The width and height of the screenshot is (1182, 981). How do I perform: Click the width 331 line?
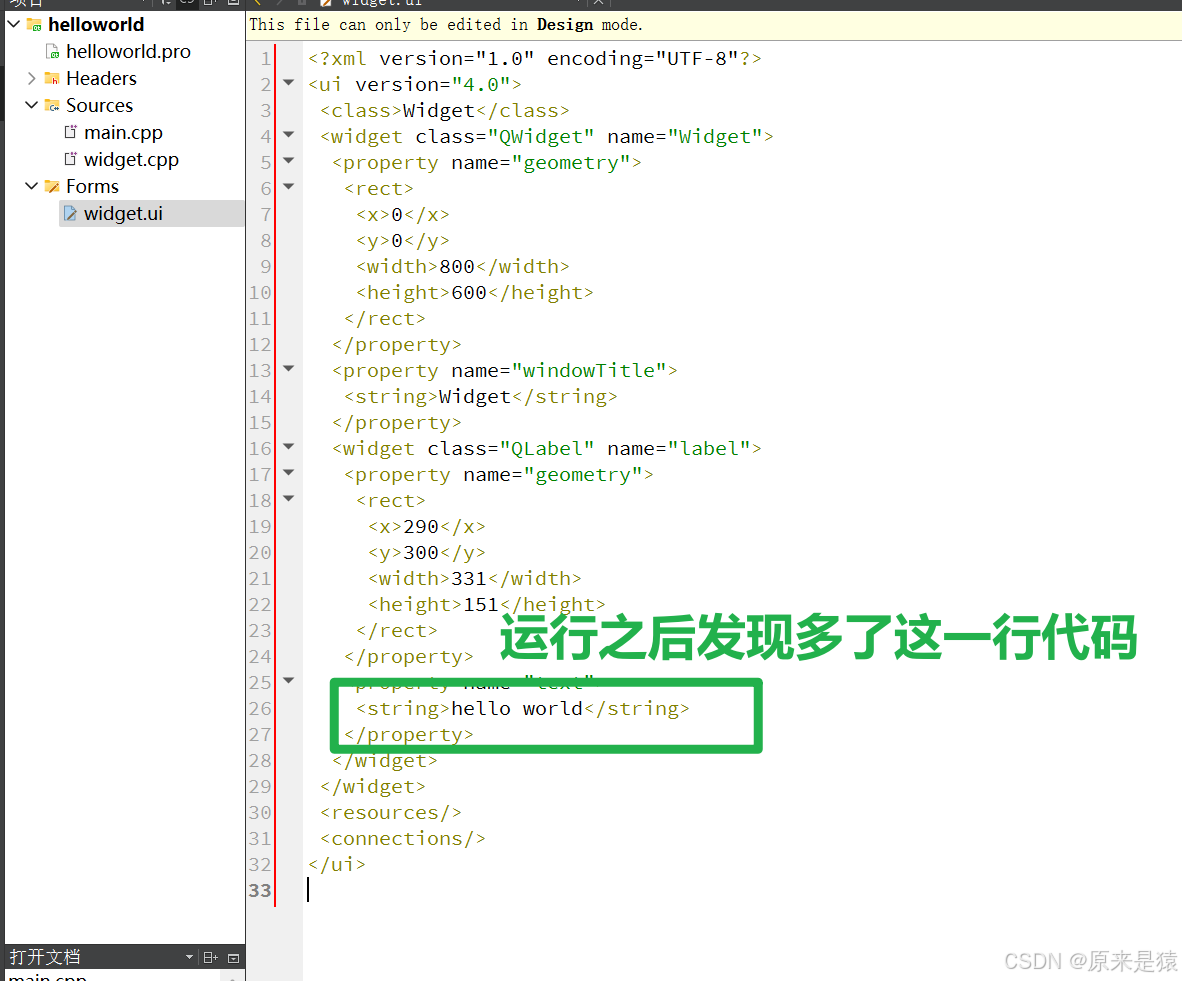474,578
